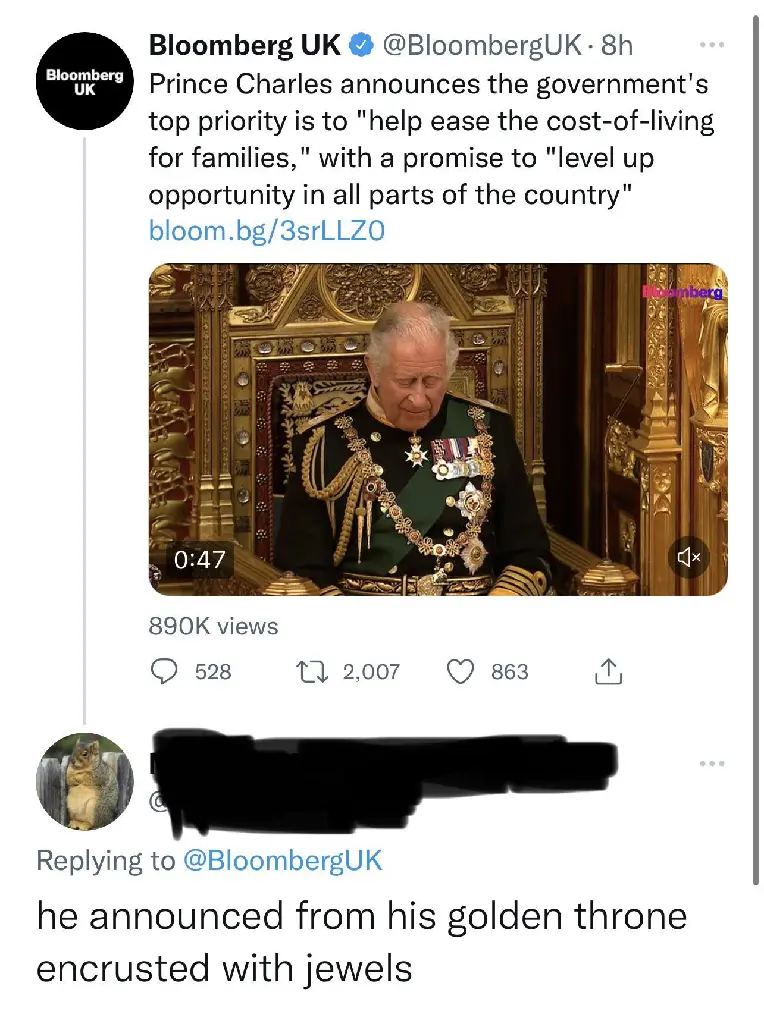Open the @BloombergUK handle in header
Screen dimensions: 764x1024
pyautogui.click(x=481, y=45)
